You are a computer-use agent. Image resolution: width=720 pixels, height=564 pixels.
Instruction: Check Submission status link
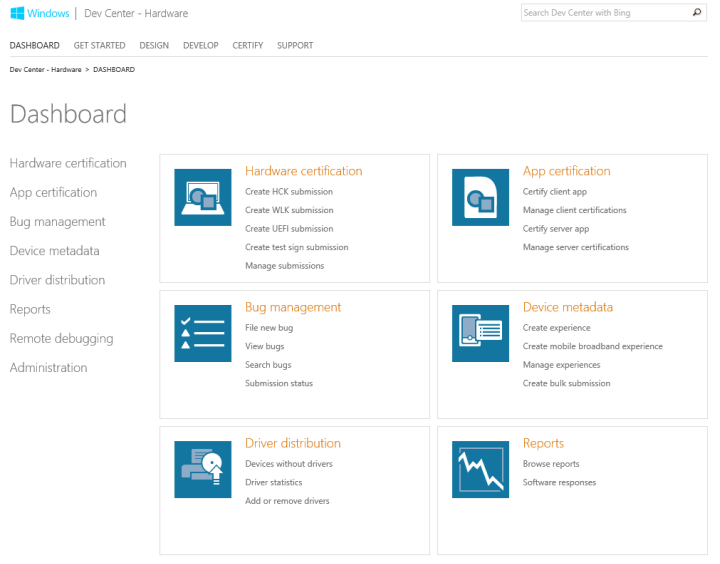click(x=279, y=383)
